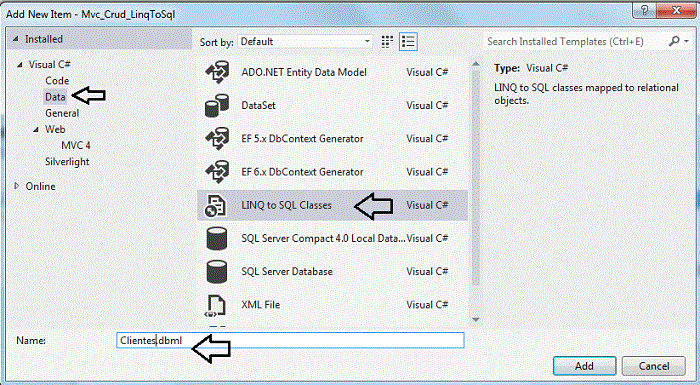Select the LINQ to SQL Classes icon

217,205
